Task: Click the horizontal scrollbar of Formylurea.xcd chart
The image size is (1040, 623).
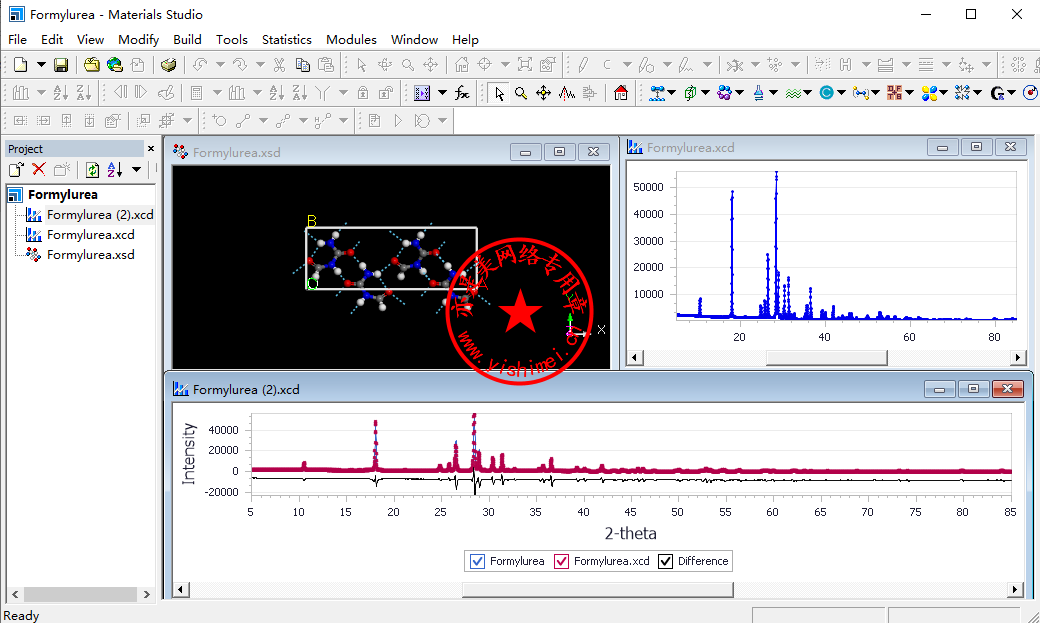Action: pyautogui.click(x=826, y=358)
